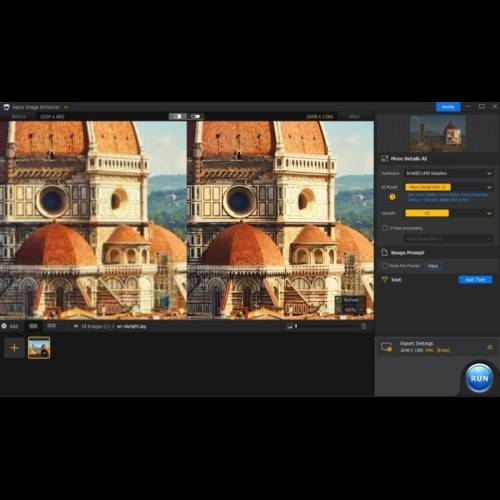Switch to the filmstrip view icon
500x500 pixels.
pos(51,326)
